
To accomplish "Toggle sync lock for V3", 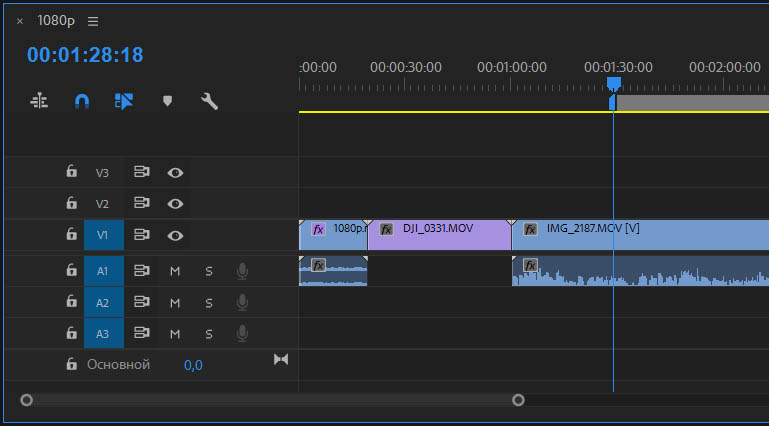I will [x=142, y=172].
